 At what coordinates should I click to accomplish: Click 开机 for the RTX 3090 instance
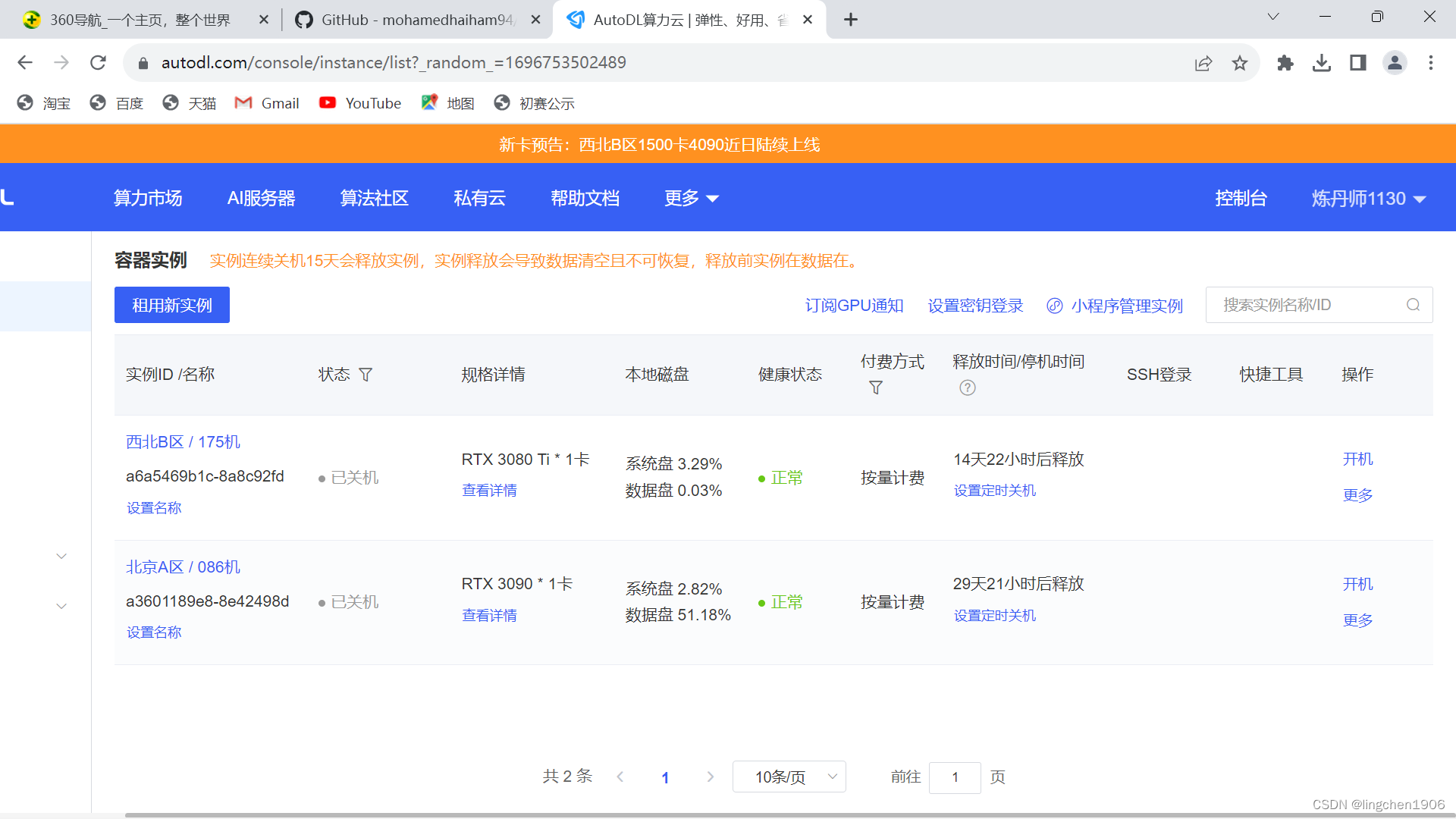[1357, 584]
